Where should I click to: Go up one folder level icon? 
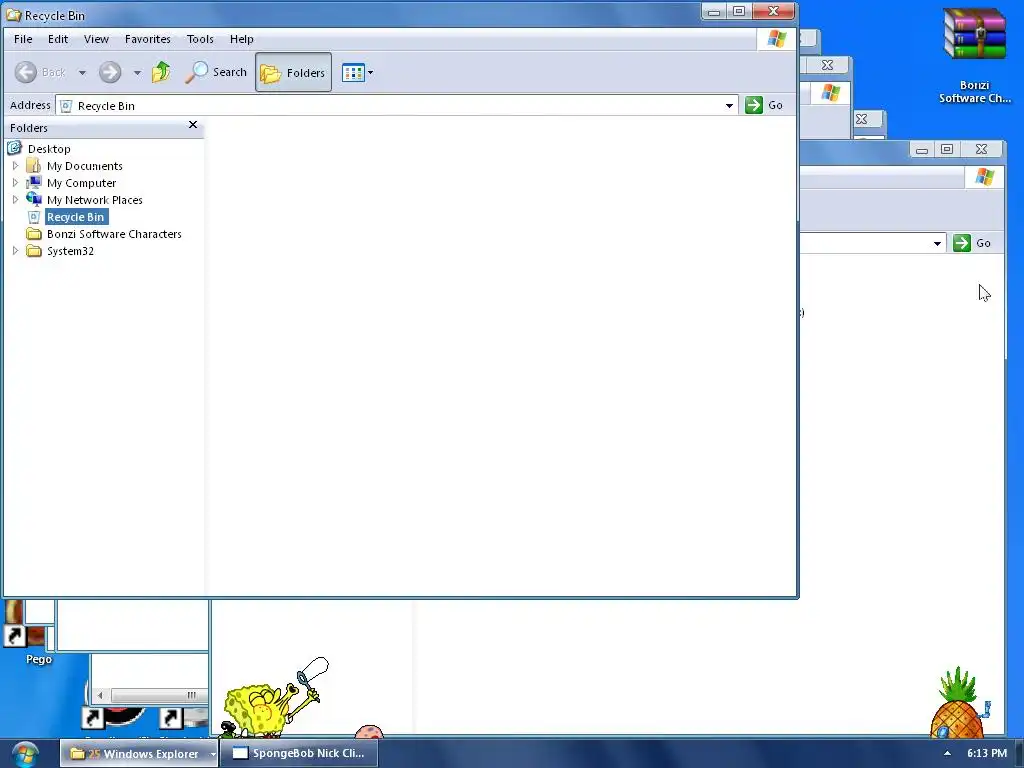pos(161,72)
